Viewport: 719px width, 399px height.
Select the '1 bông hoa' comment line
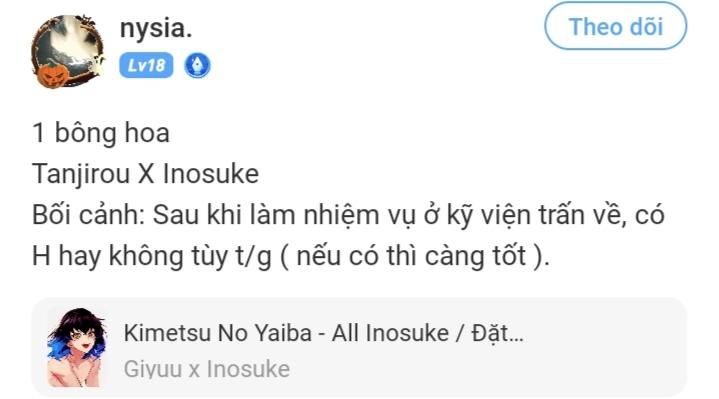point(101,133)
